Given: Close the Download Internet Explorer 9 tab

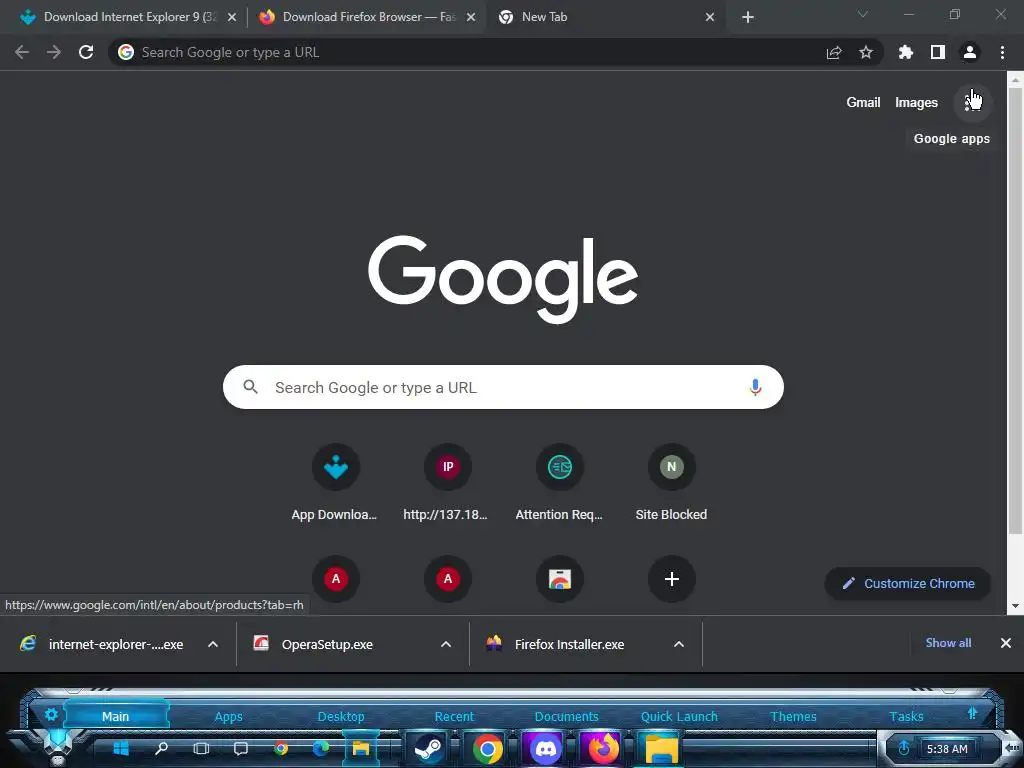Looking at the screenshot, I should (x=232, y=18).
